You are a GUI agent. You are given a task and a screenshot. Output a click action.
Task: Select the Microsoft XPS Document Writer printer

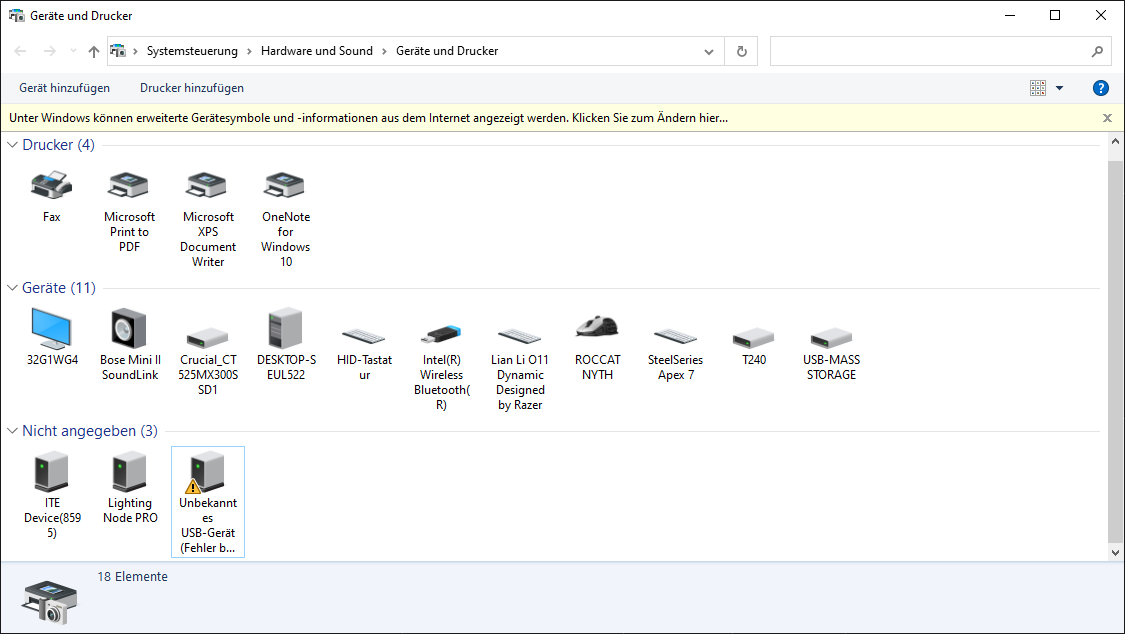click(x=207, y=186)
